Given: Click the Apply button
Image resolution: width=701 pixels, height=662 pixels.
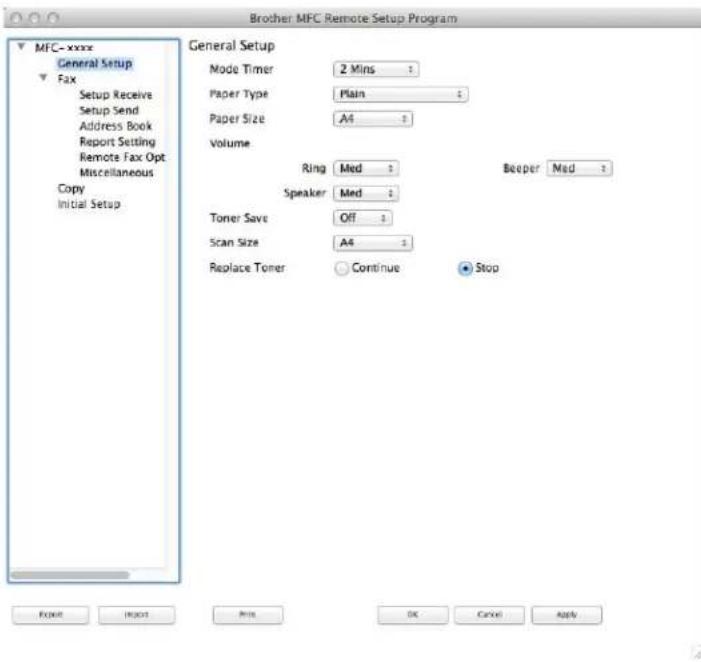Looking at the screenshot, I should [x=566, y=615].
